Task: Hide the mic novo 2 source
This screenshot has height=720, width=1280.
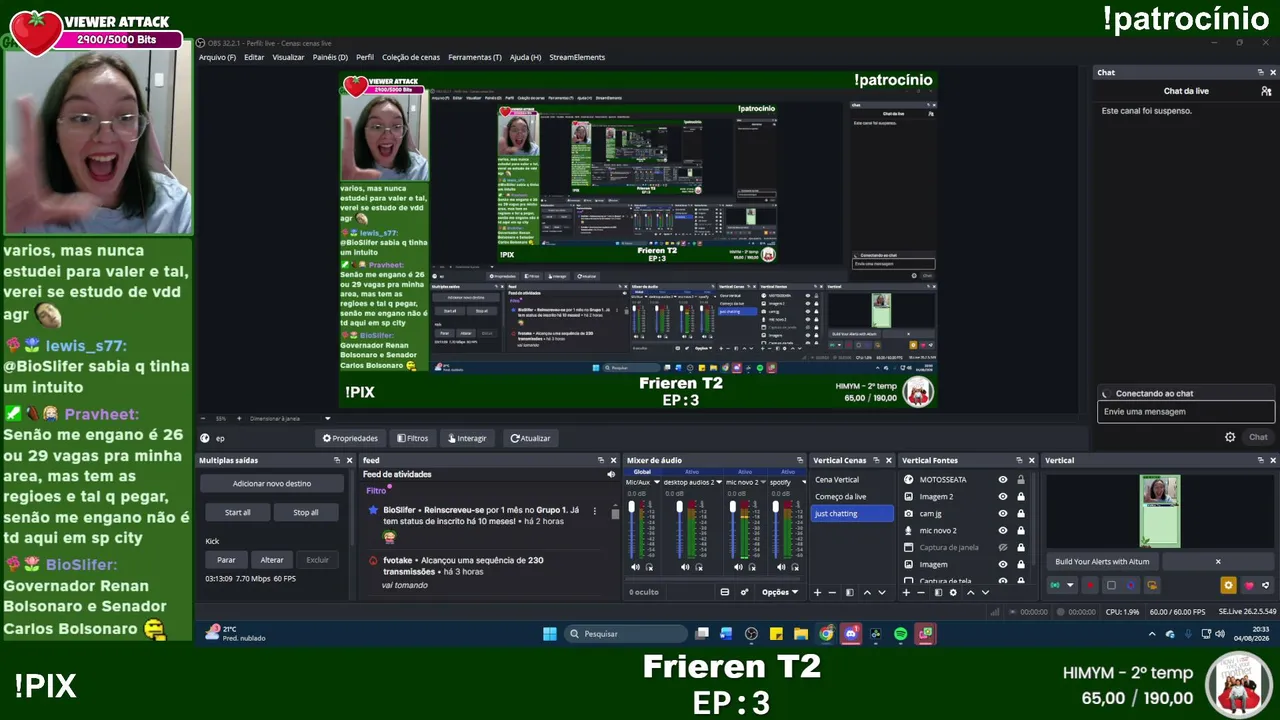Action: [1003, 531]
